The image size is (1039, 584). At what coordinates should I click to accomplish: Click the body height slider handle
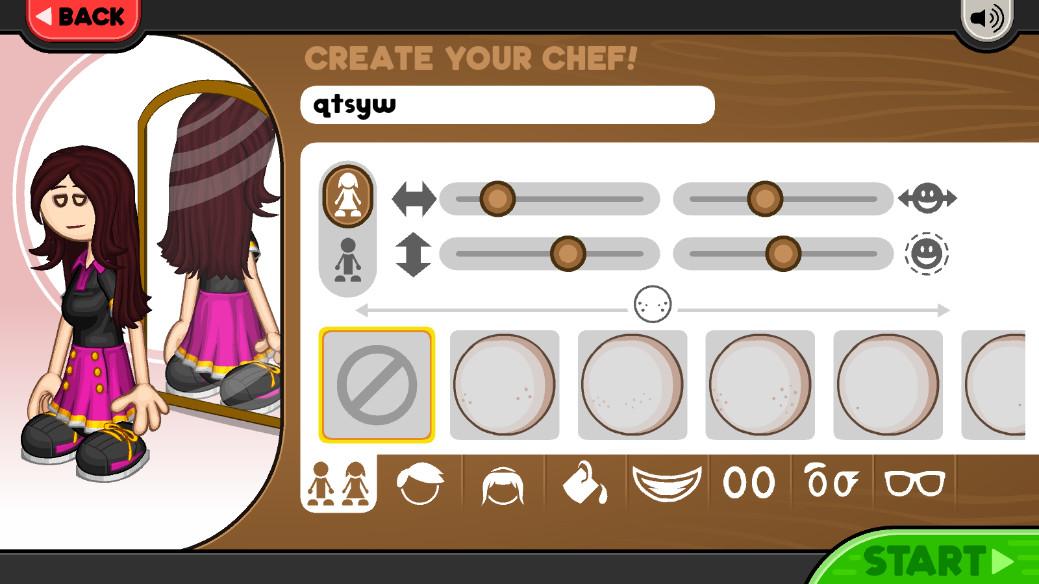(x=568, y=253)
